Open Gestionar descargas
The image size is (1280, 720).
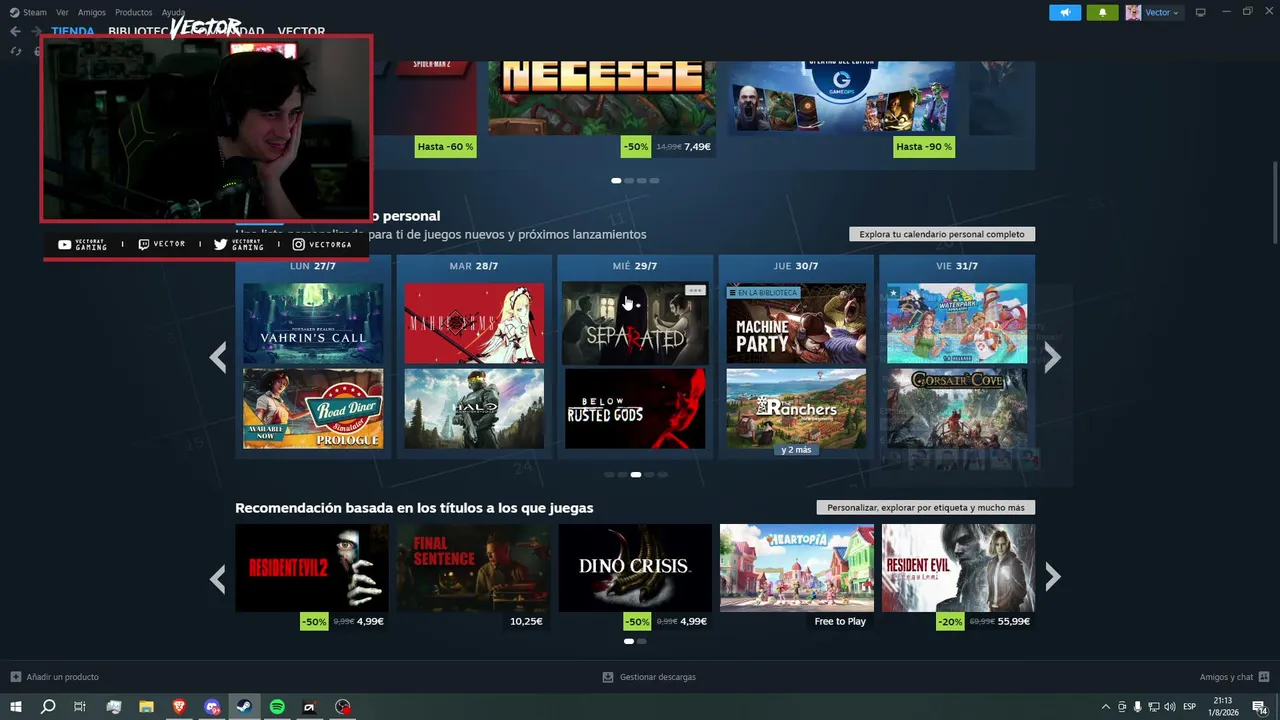657,677
